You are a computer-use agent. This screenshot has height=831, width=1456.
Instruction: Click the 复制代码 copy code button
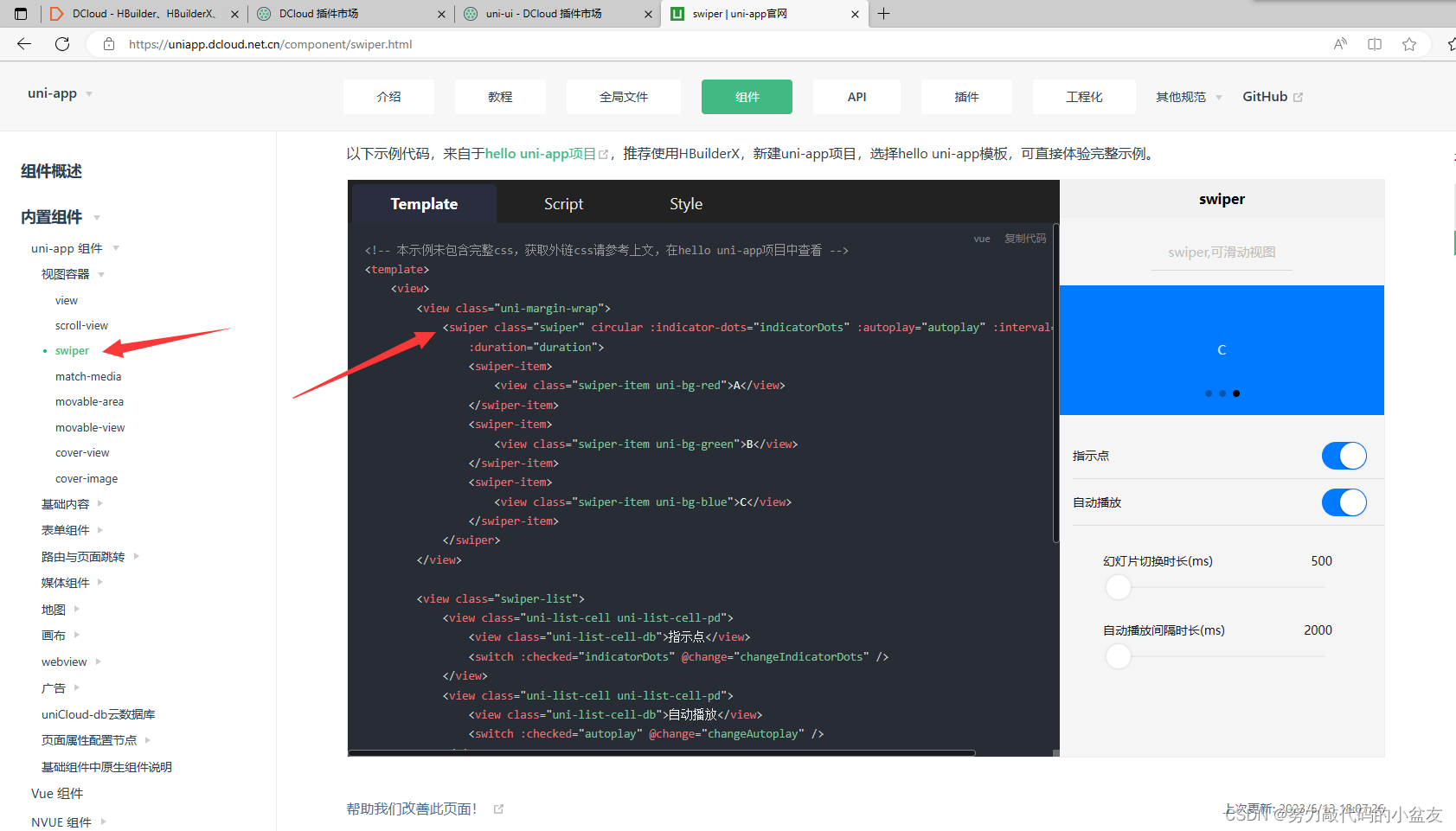point(1025,239)
